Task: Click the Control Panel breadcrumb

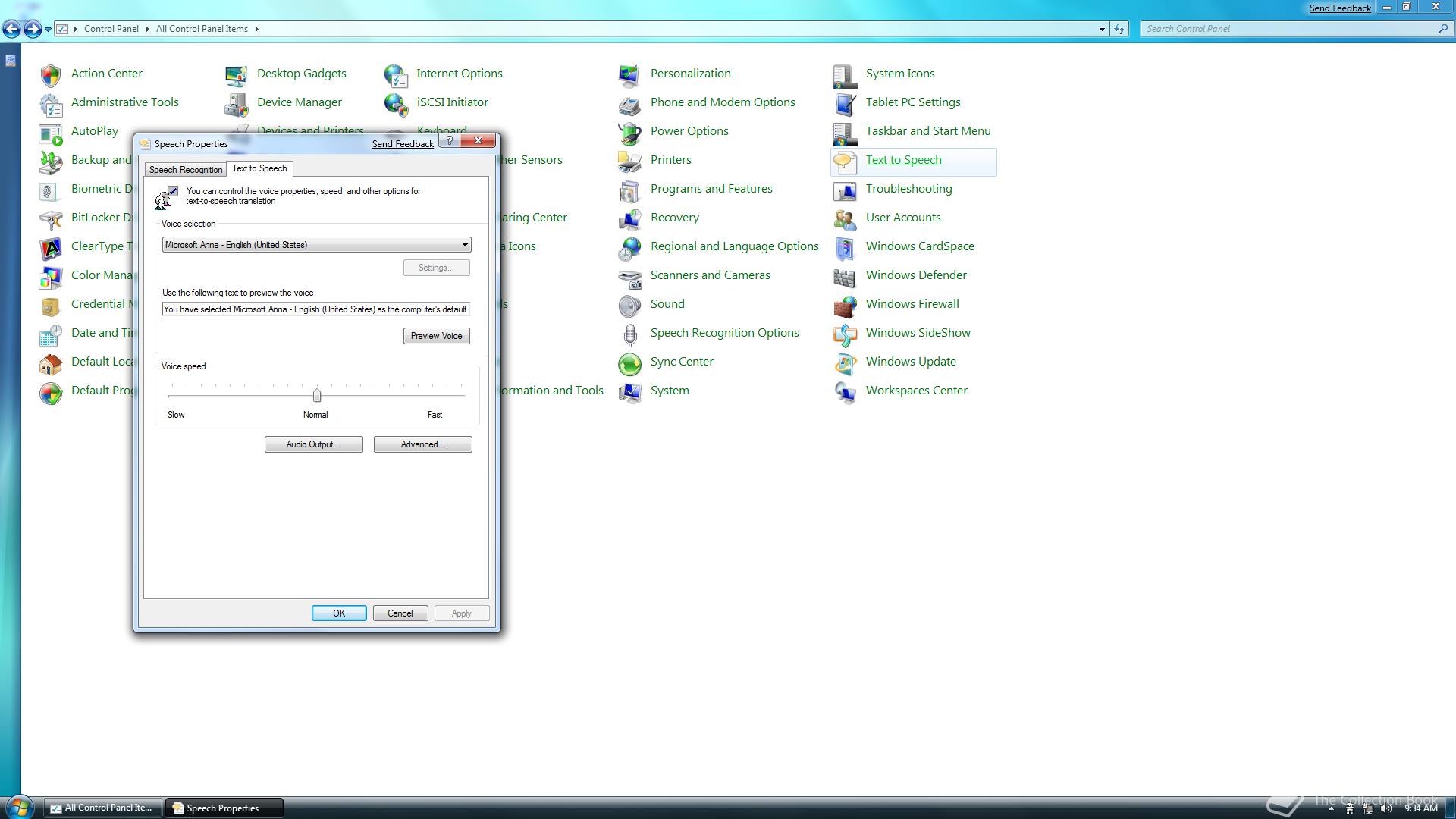Action: [111, 29]
